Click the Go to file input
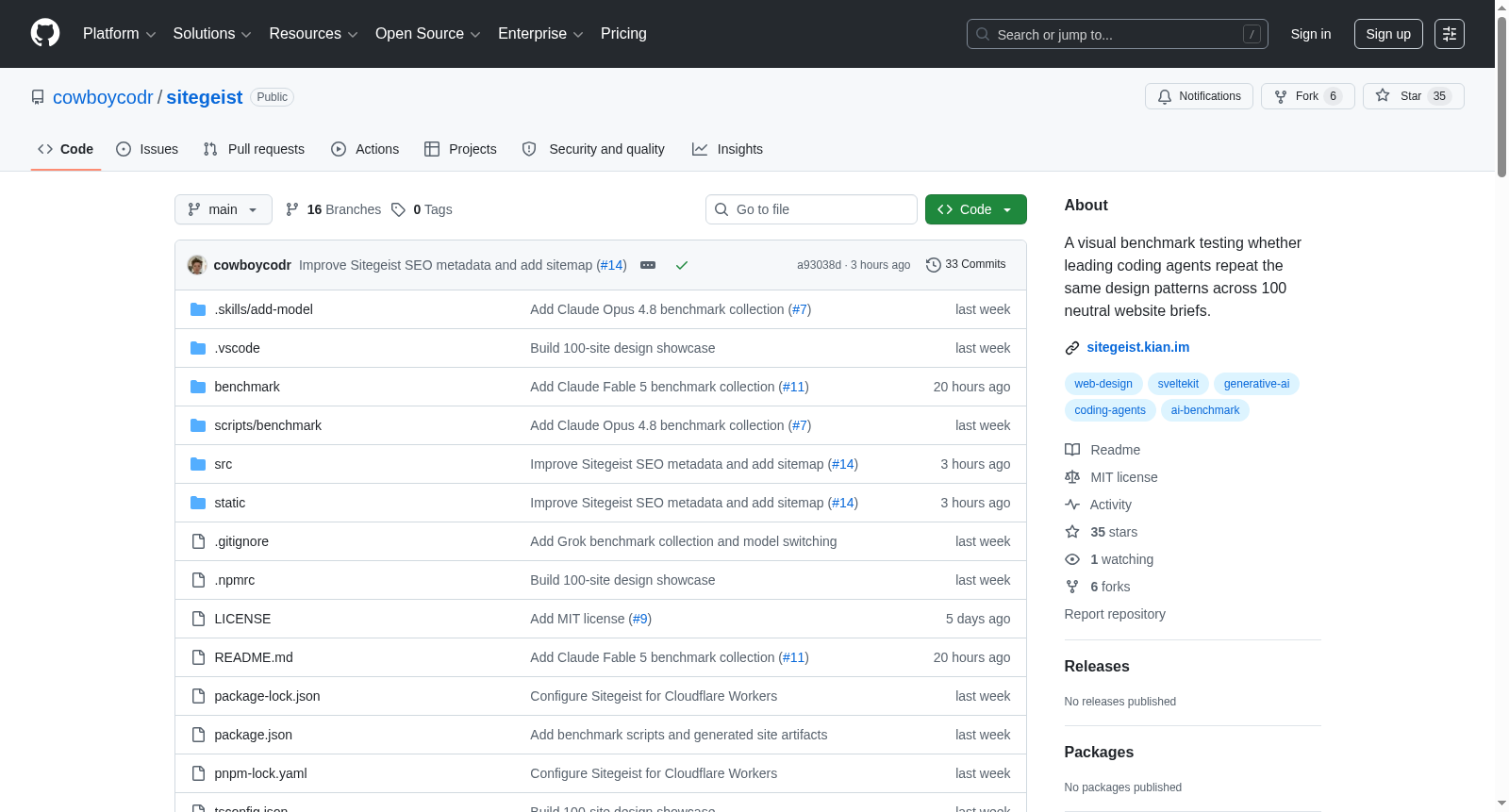The height and width of the screenshot is (812, 1509). click(x=811, y=209)
